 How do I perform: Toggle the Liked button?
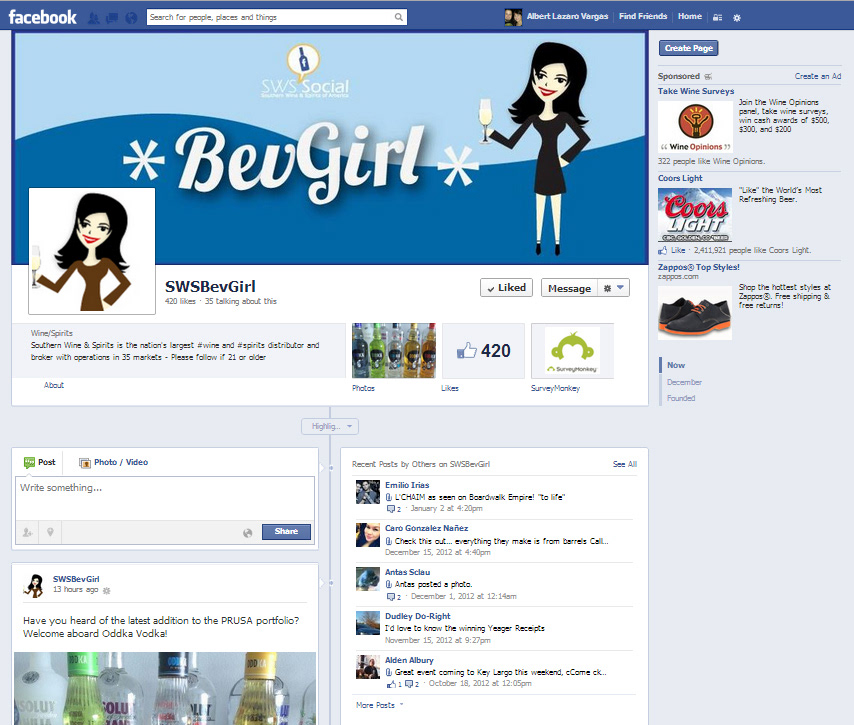pos(507,288)
